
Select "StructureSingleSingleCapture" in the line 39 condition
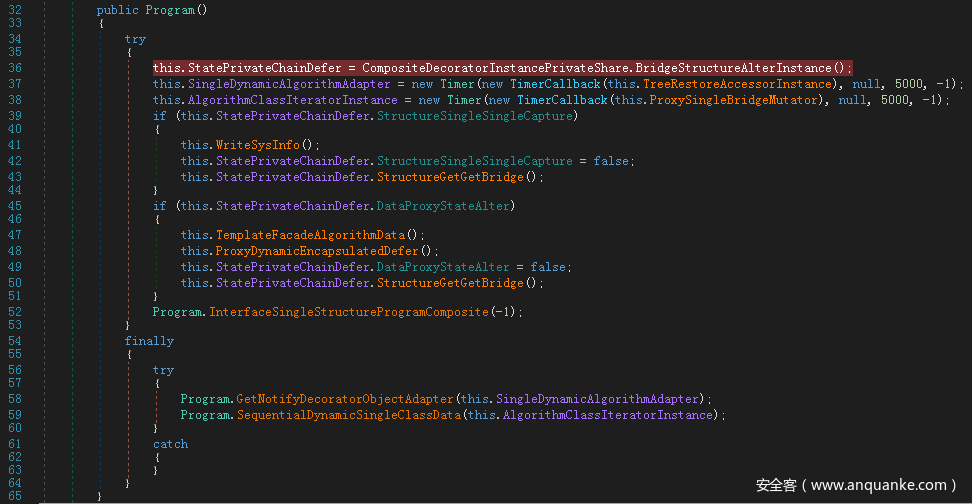[x=475, y=116]
